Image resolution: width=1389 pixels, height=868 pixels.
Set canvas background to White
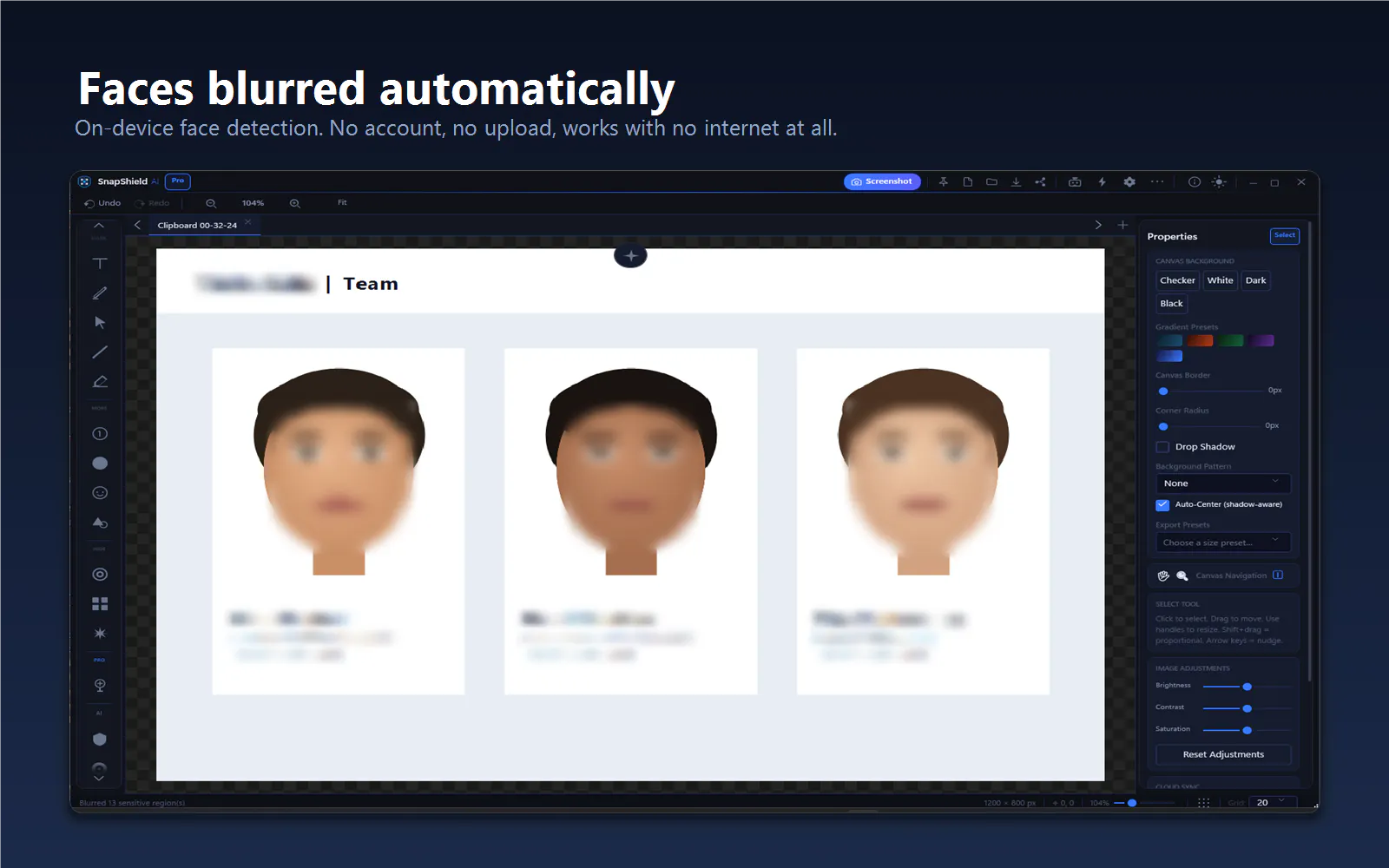(1220, 280)
